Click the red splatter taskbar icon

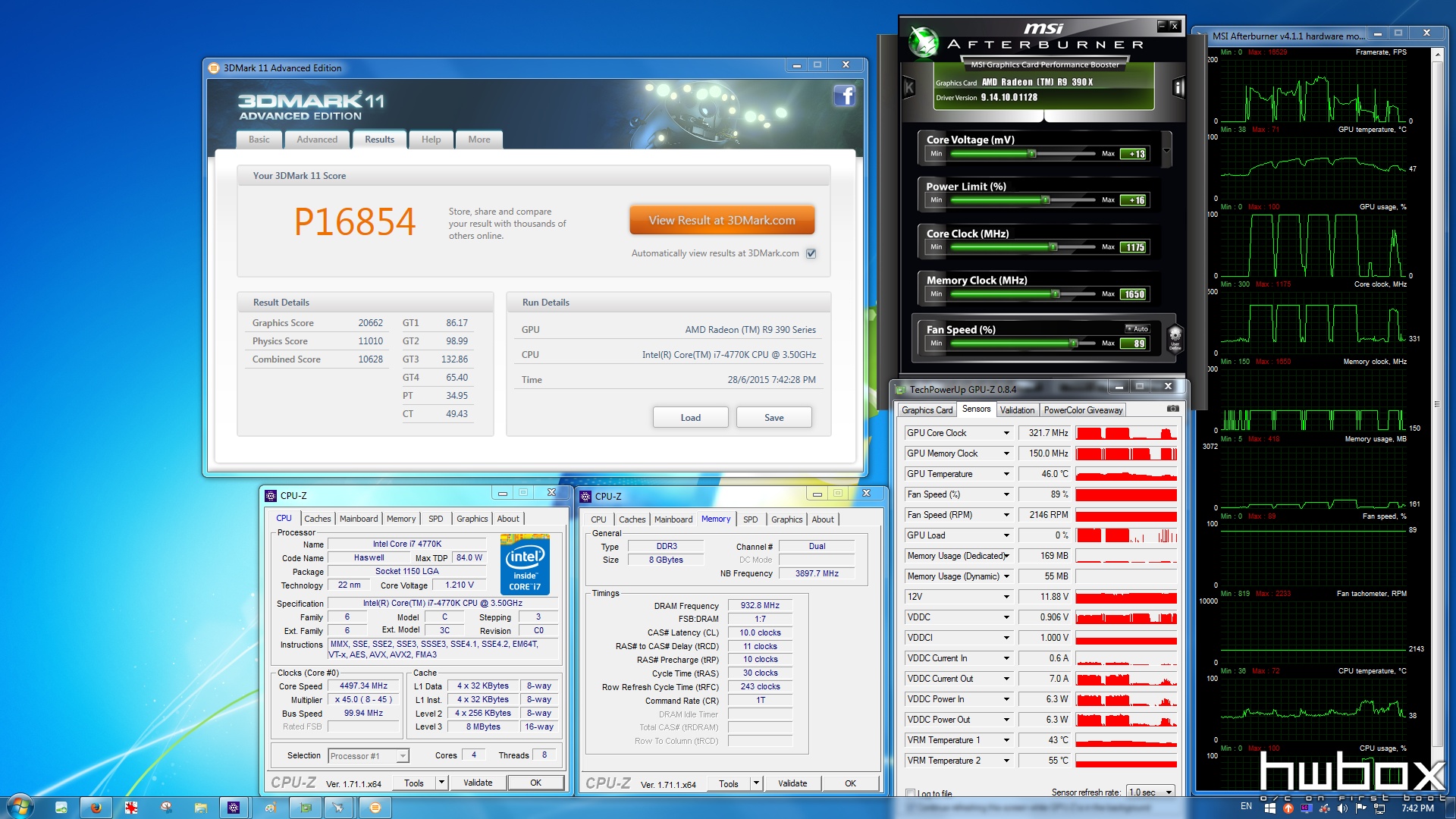tap(131, 808)
